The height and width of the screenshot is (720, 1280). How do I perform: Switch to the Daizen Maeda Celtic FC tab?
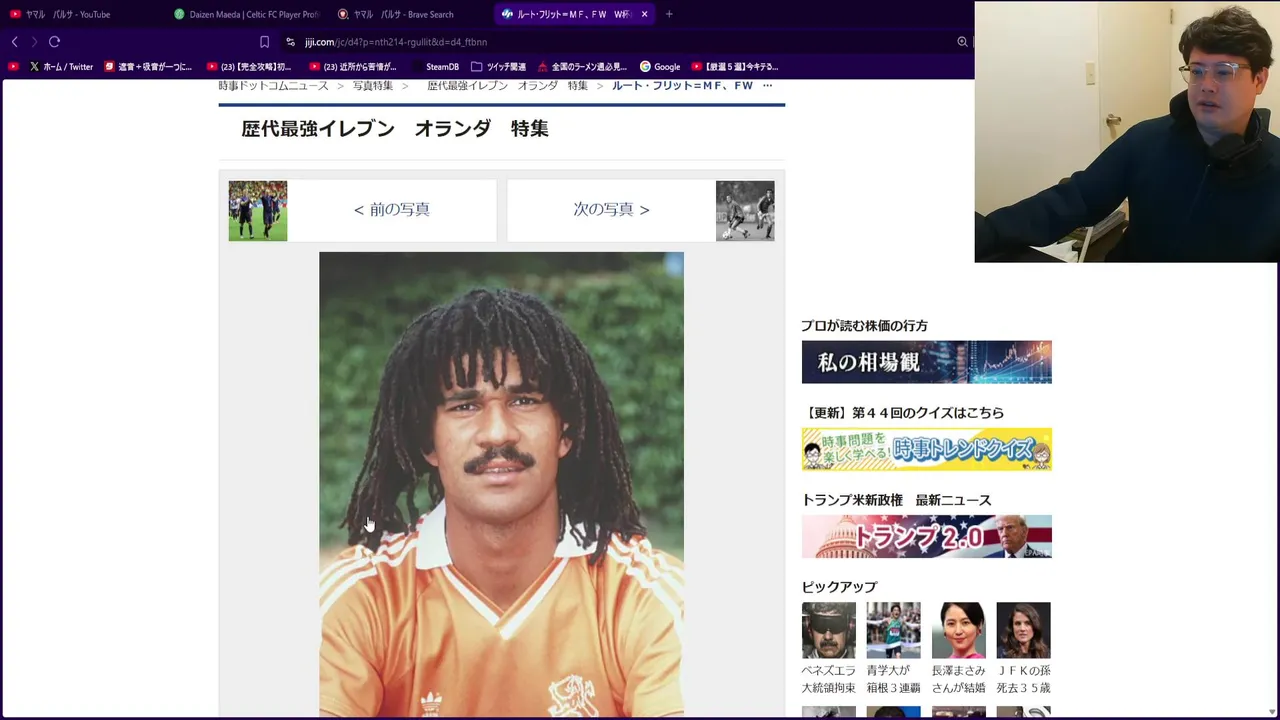pyautogui.click(x=246, y=14)
